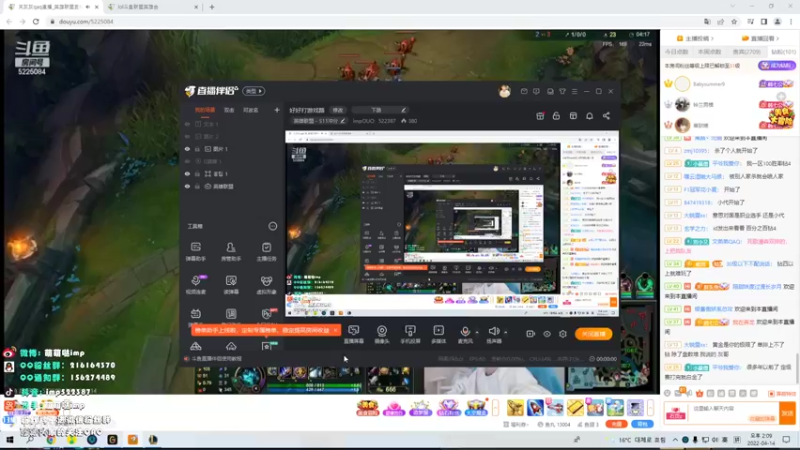
Task: Open the skin/shirt icon in title bar
Action: [x=562, y=91]
